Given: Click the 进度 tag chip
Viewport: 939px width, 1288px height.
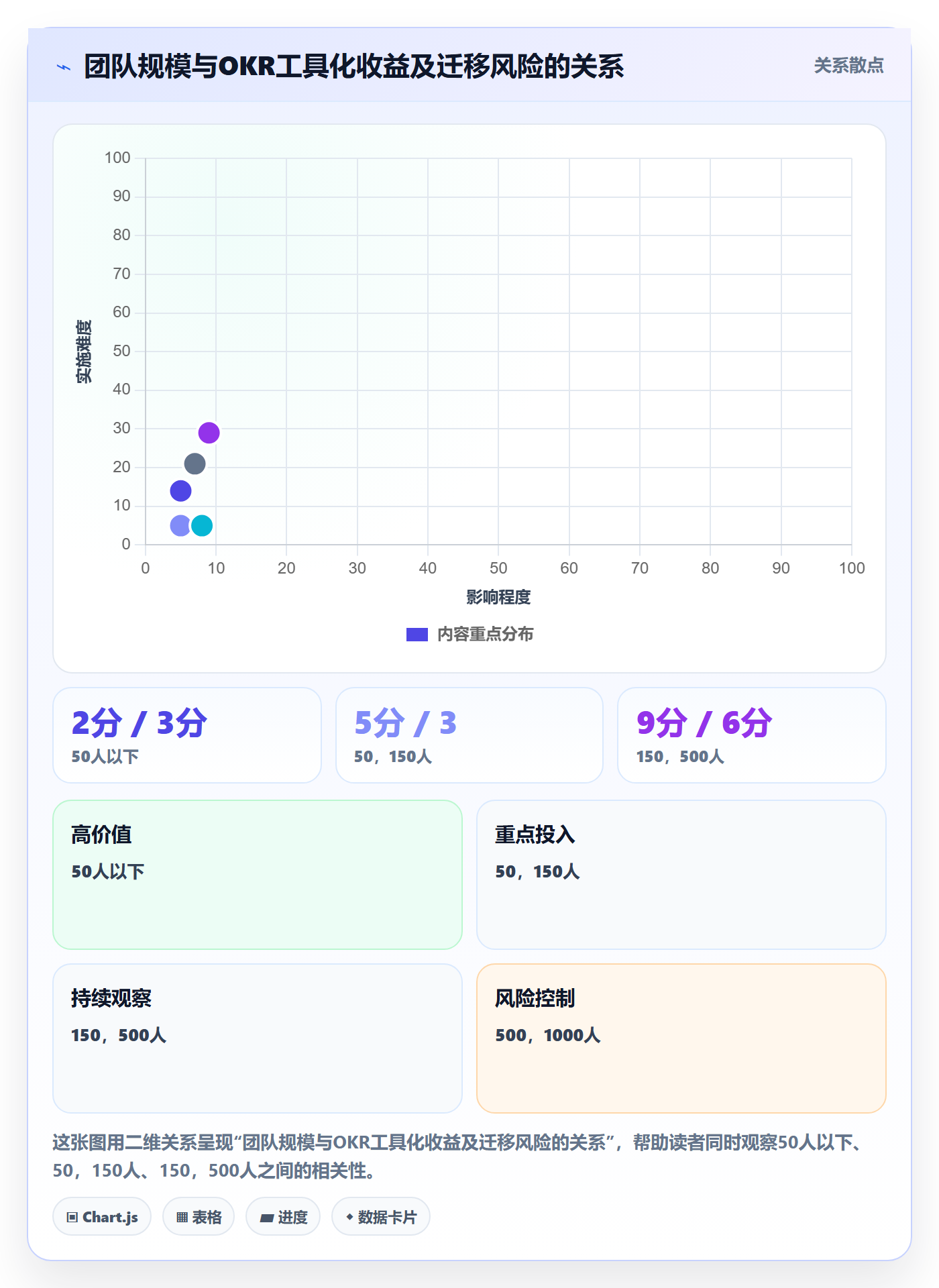Looking at the screenshot, I should [x=283, y=1217].
